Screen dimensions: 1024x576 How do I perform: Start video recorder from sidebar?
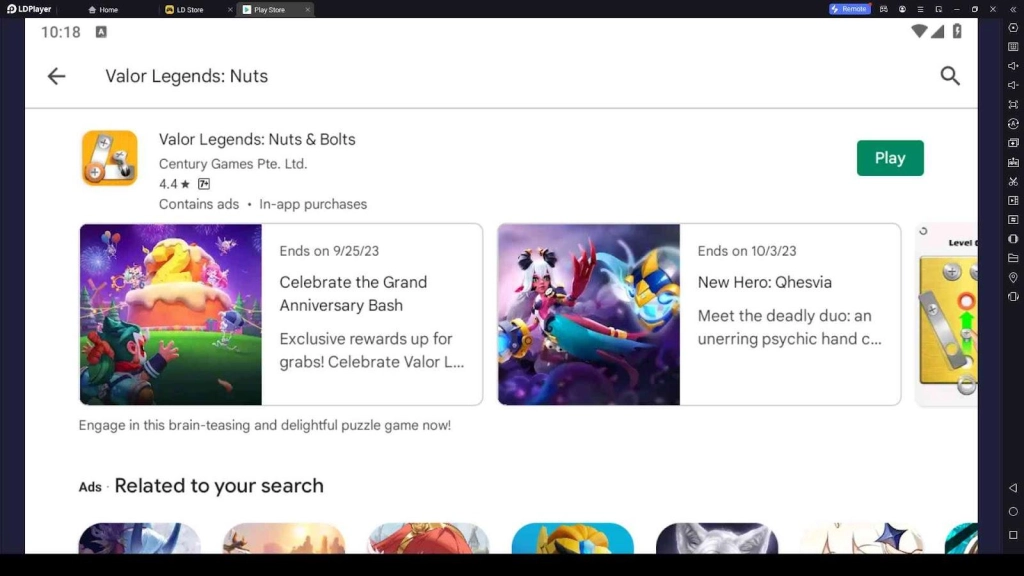pyautogui.click(x=1013, y=200)
